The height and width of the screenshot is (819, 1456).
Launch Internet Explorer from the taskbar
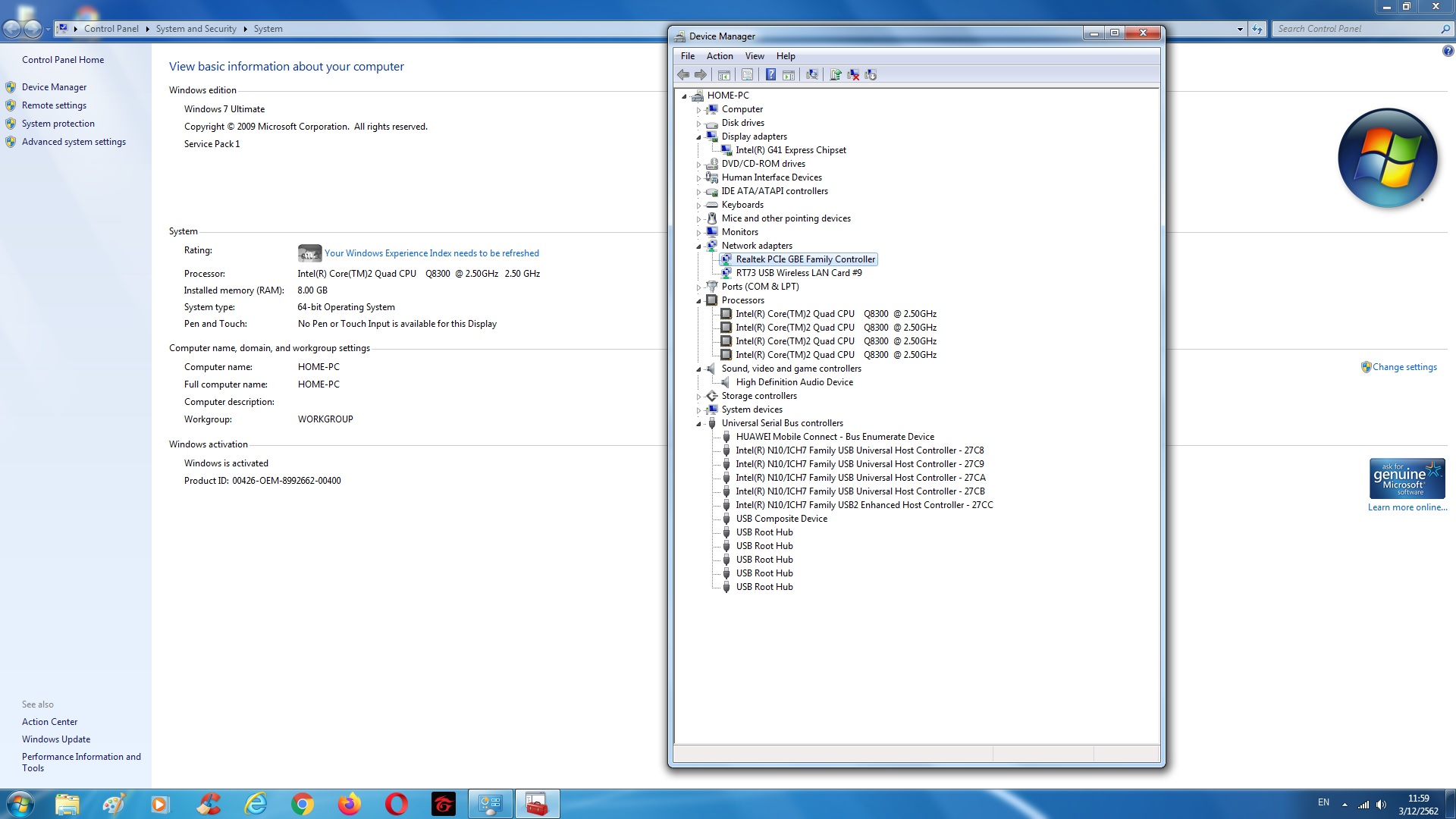pos(256,804)
